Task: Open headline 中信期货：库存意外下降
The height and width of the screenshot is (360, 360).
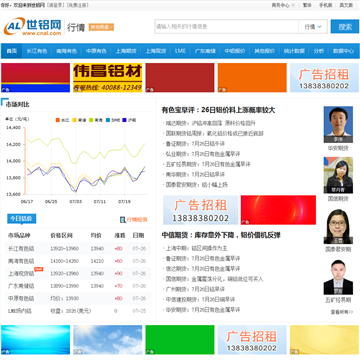Action: pyautogui.click(x=221, y=235)
